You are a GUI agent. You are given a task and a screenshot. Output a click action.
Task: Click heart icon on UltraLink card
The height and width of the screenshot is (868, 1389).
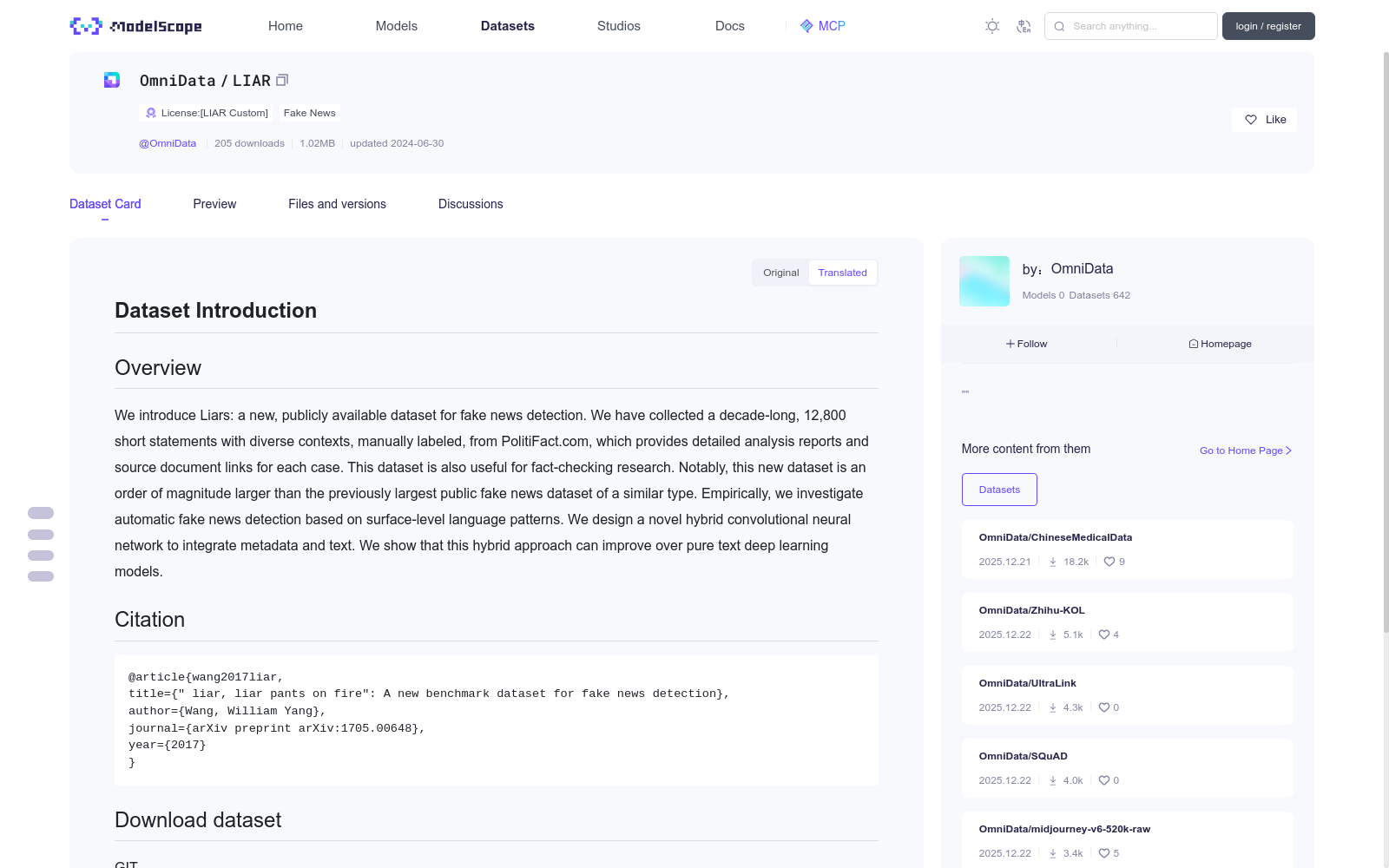pos(1104,707)
